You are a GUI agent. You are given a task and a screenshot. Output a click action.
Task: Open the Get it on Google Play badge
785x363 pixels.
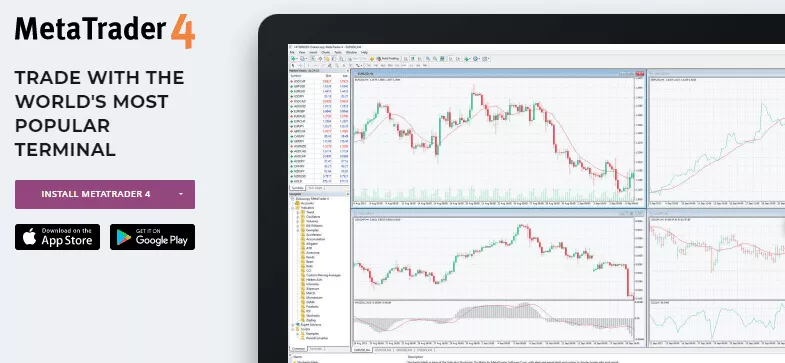pyautogui.click(x=152, y=237)
